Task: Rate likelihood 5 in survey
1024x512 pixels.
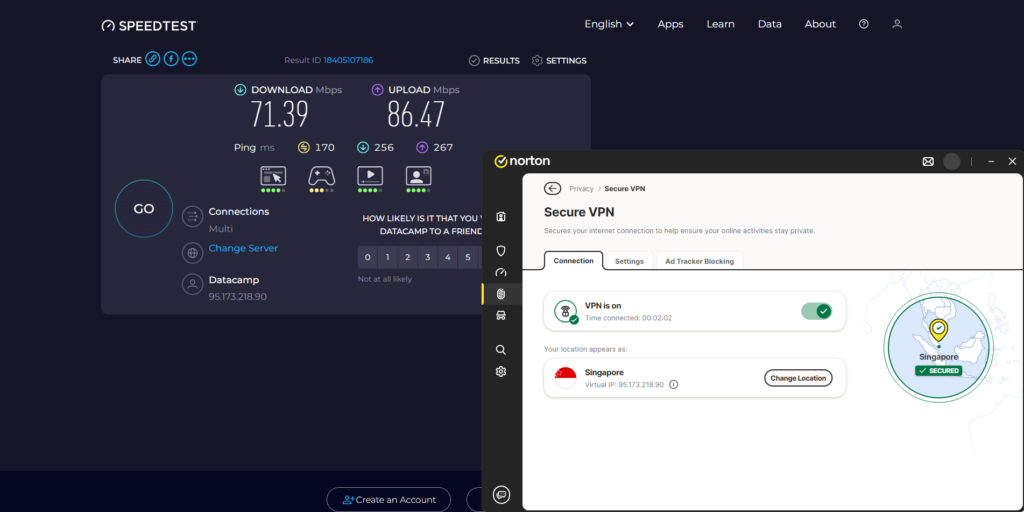Action: tap(468, 257)
